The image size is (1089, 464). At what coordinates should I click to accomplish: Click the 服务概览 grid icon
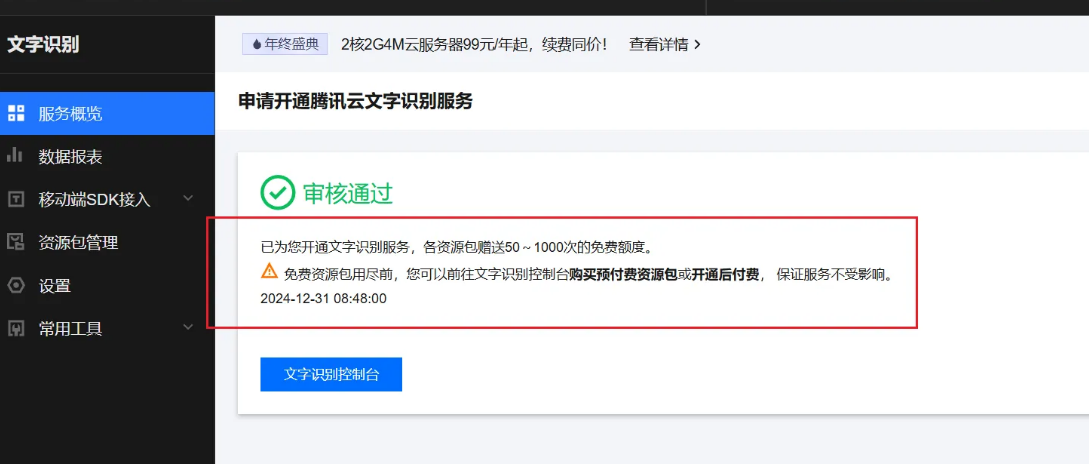click(x=15, y=113)
